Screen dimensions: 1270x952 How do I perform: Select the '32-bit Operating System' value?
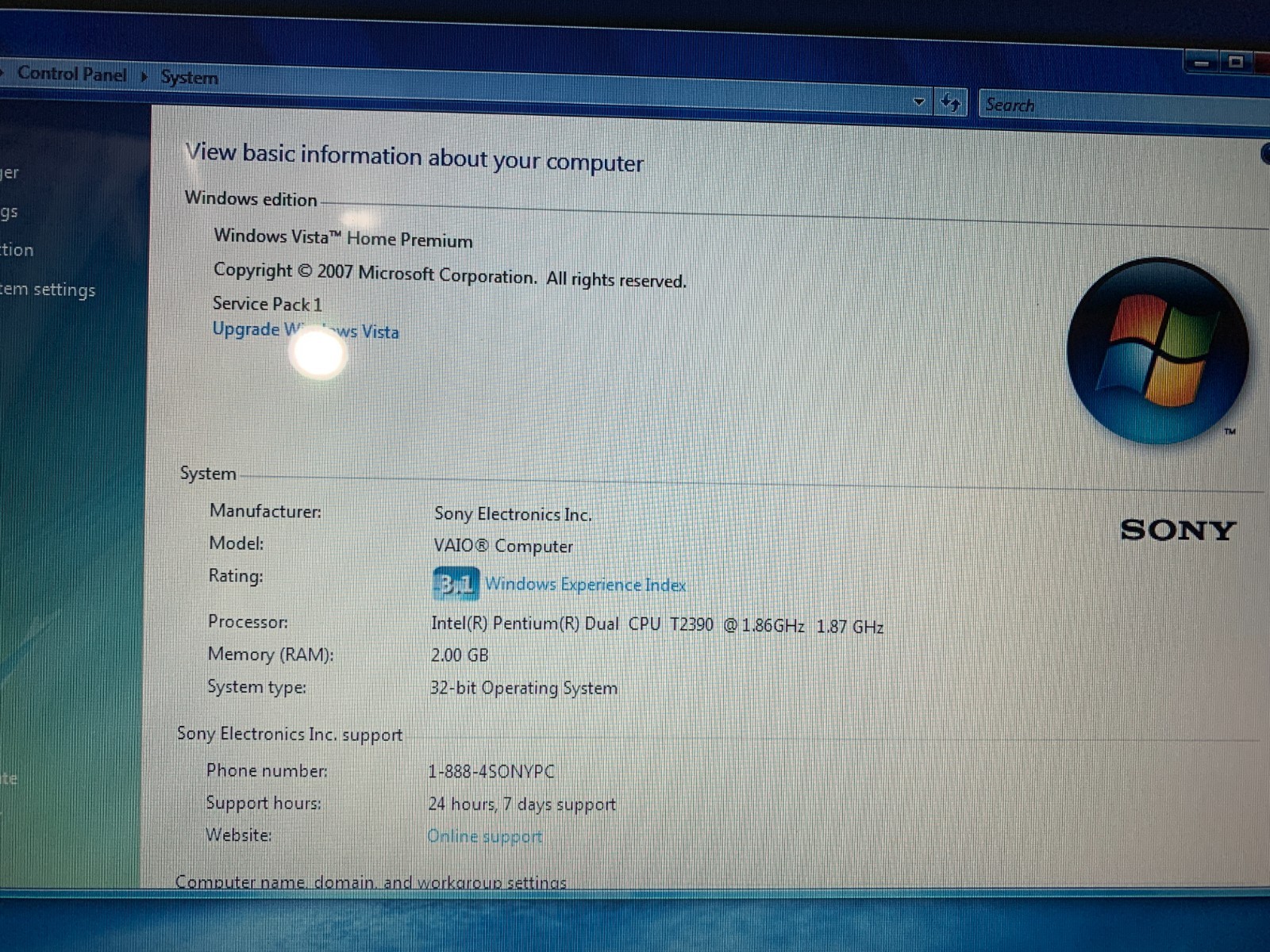[x=523, y=688]
